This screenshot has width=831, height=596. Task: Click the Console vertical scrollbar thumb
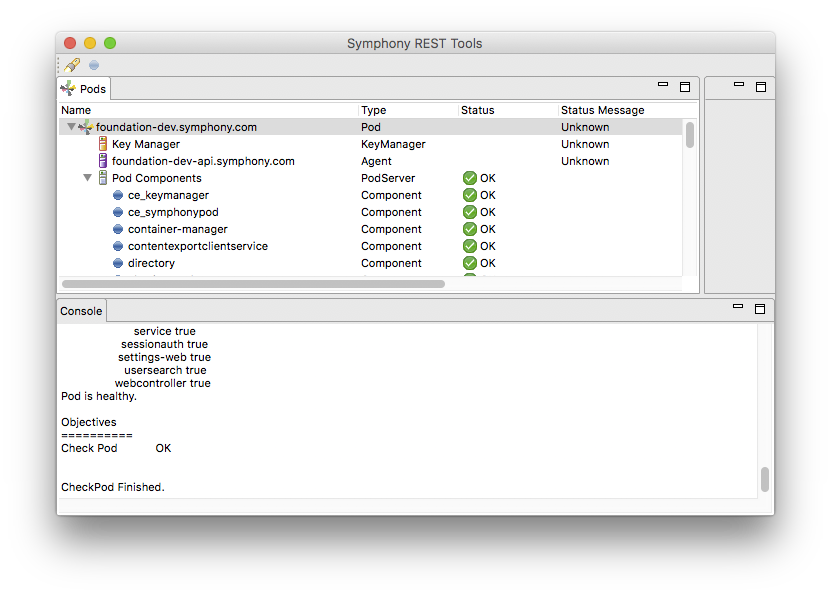click(765, 479)
